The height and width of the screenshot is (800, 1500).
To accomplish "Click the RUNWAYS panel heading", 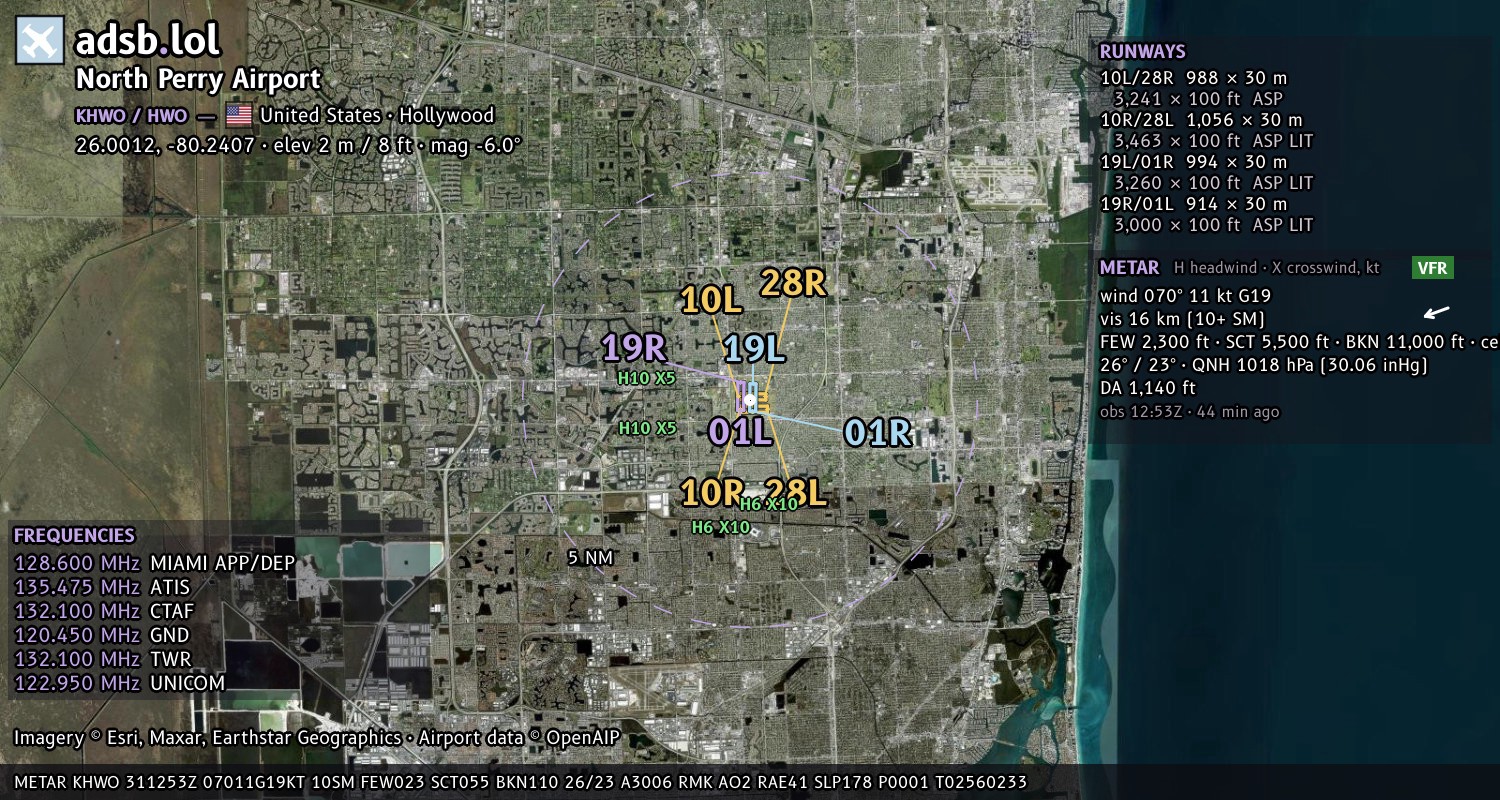I will pos(1142,52).
